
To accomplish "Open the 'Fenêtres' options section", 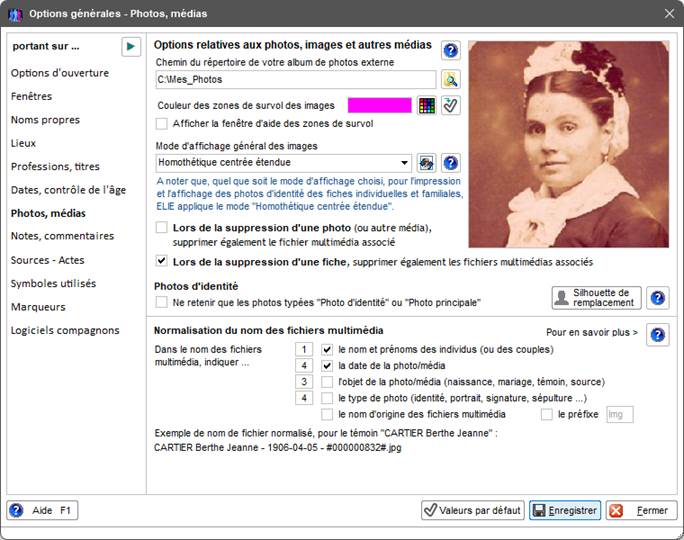I will (31, 96).
